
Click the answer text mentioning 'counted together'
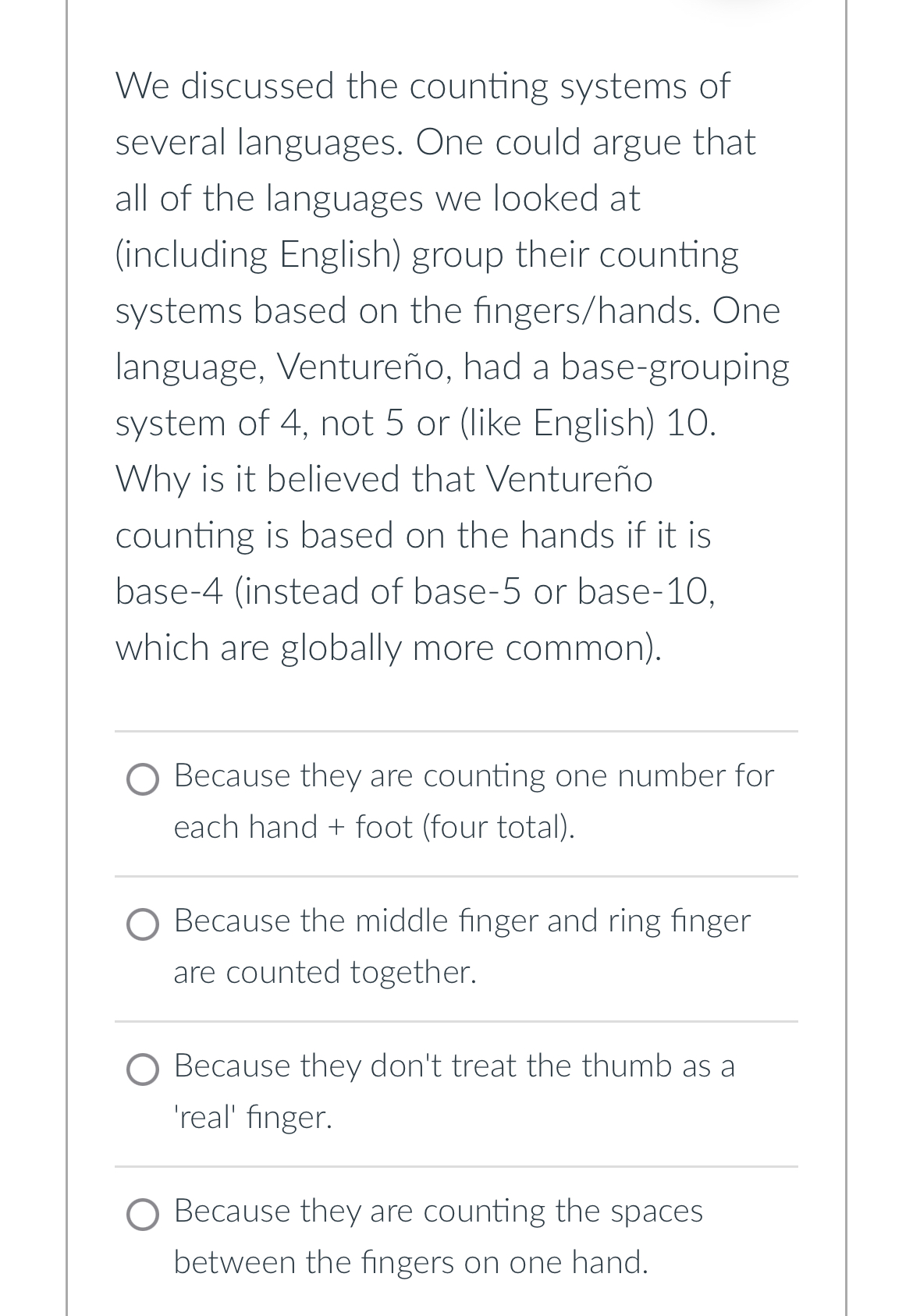tap(325, 971)
